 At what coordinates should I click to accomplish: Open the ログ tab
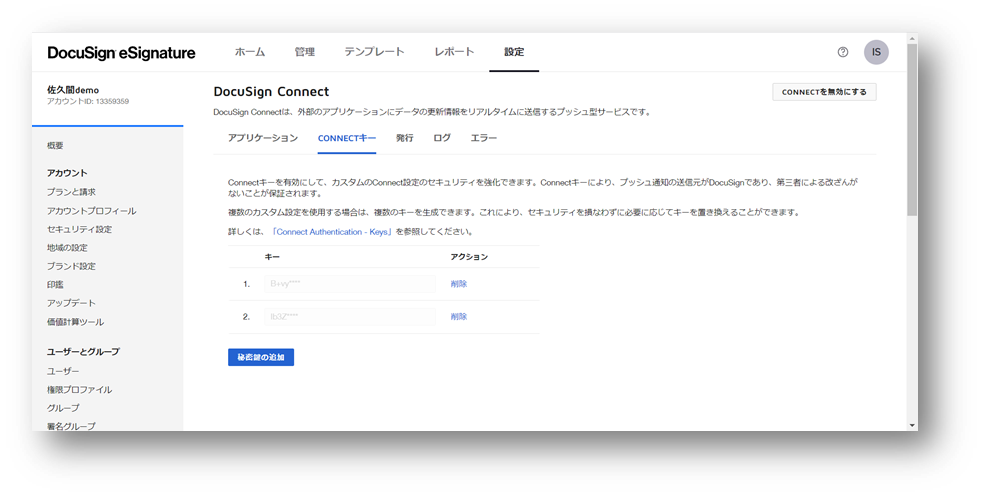(442, 138)
